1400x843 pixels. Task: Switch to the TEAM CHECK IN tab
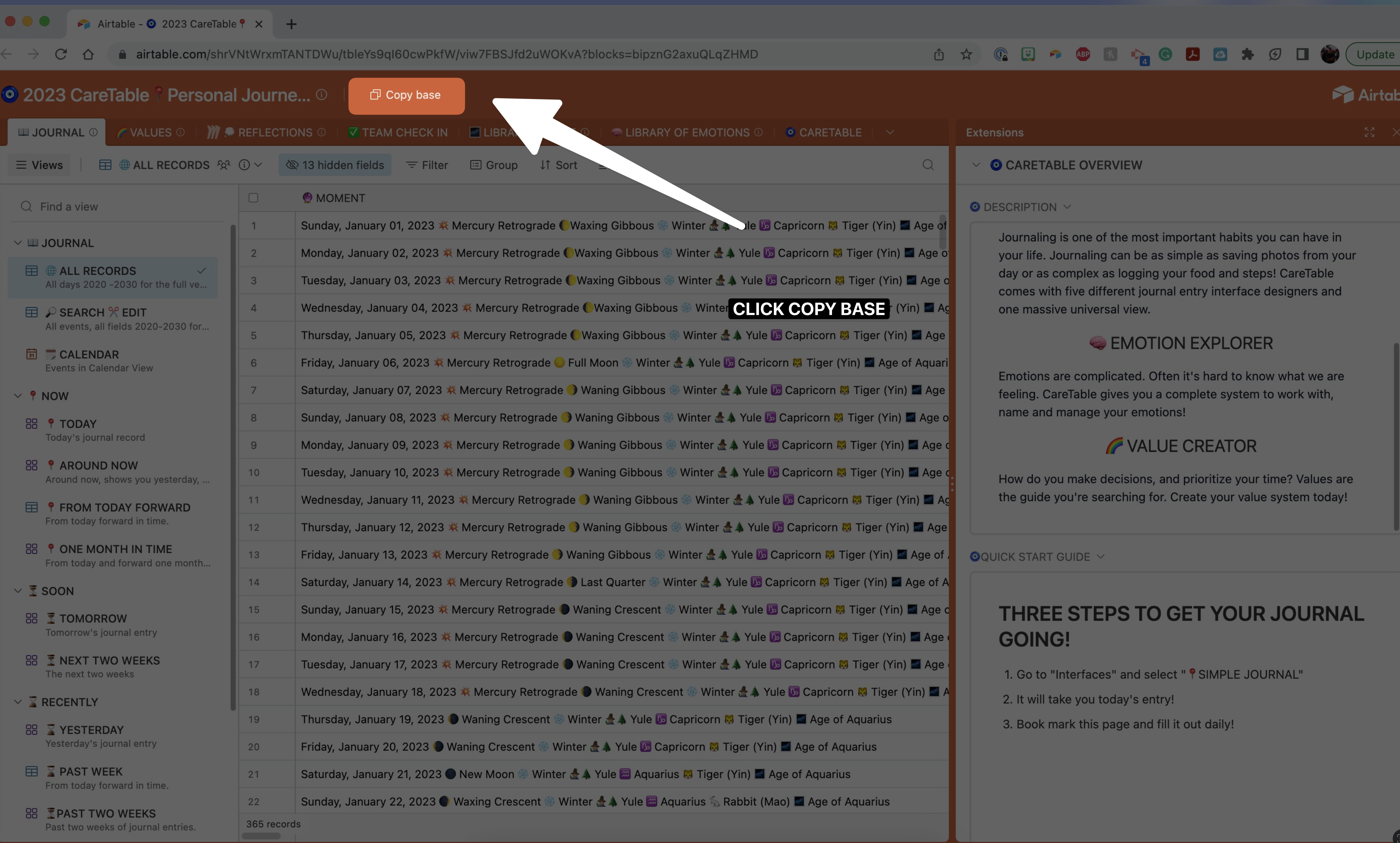coord(398,132)
